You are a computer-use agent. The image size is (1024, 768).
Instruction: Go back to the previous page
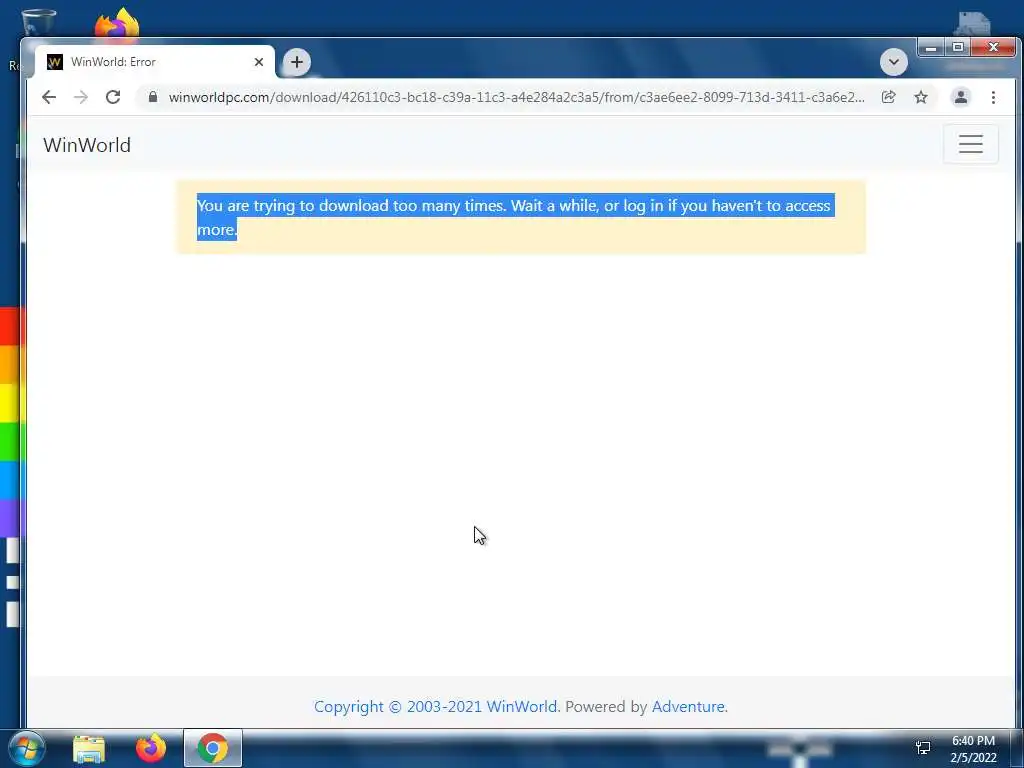(49, 97)
